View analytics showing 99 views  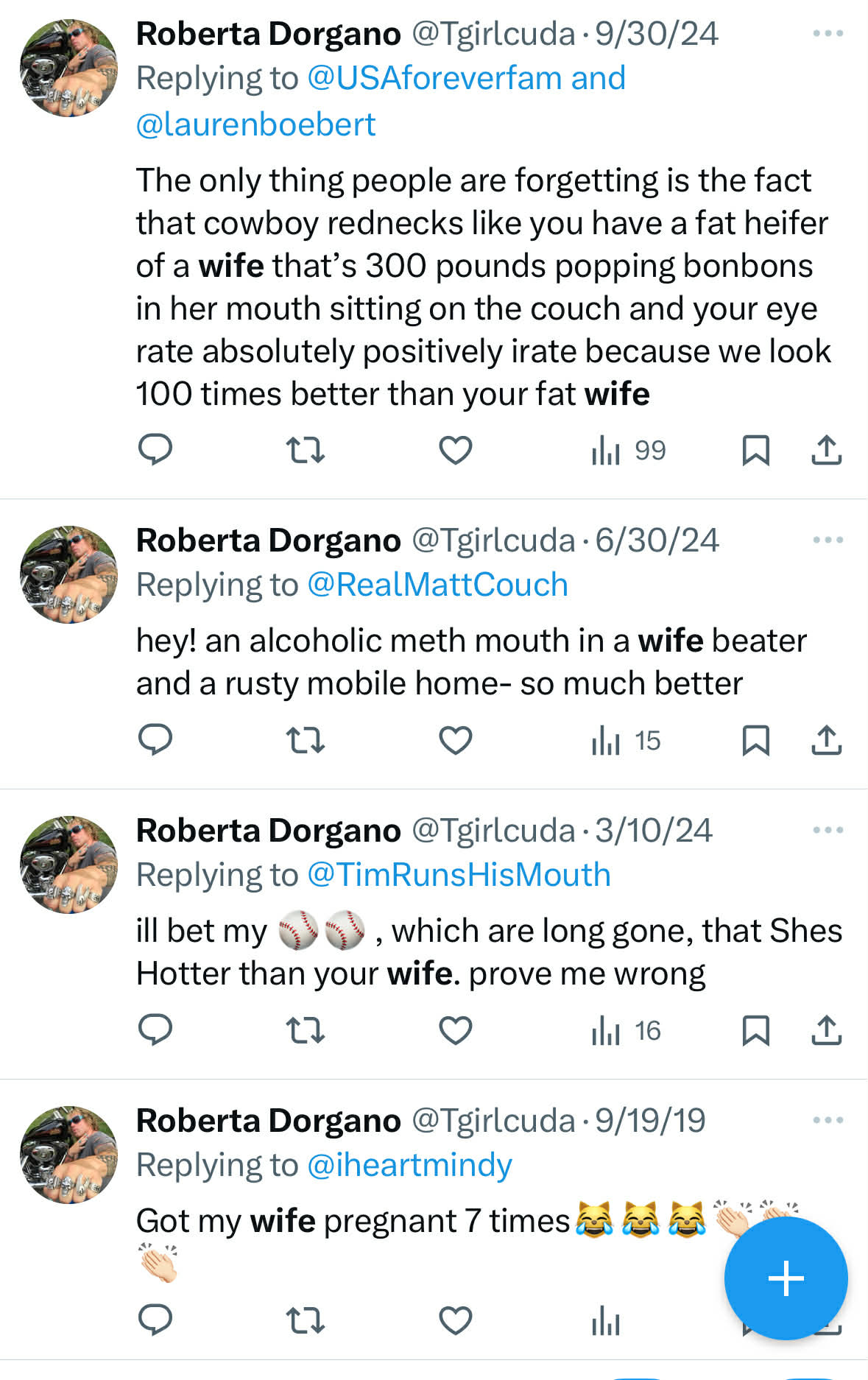[x=628, y=450]
